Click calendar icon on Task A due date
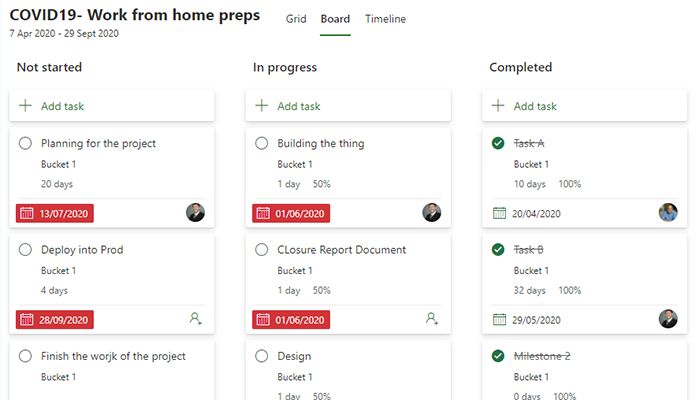Viewport: 700px width, 400px height. 499,213
